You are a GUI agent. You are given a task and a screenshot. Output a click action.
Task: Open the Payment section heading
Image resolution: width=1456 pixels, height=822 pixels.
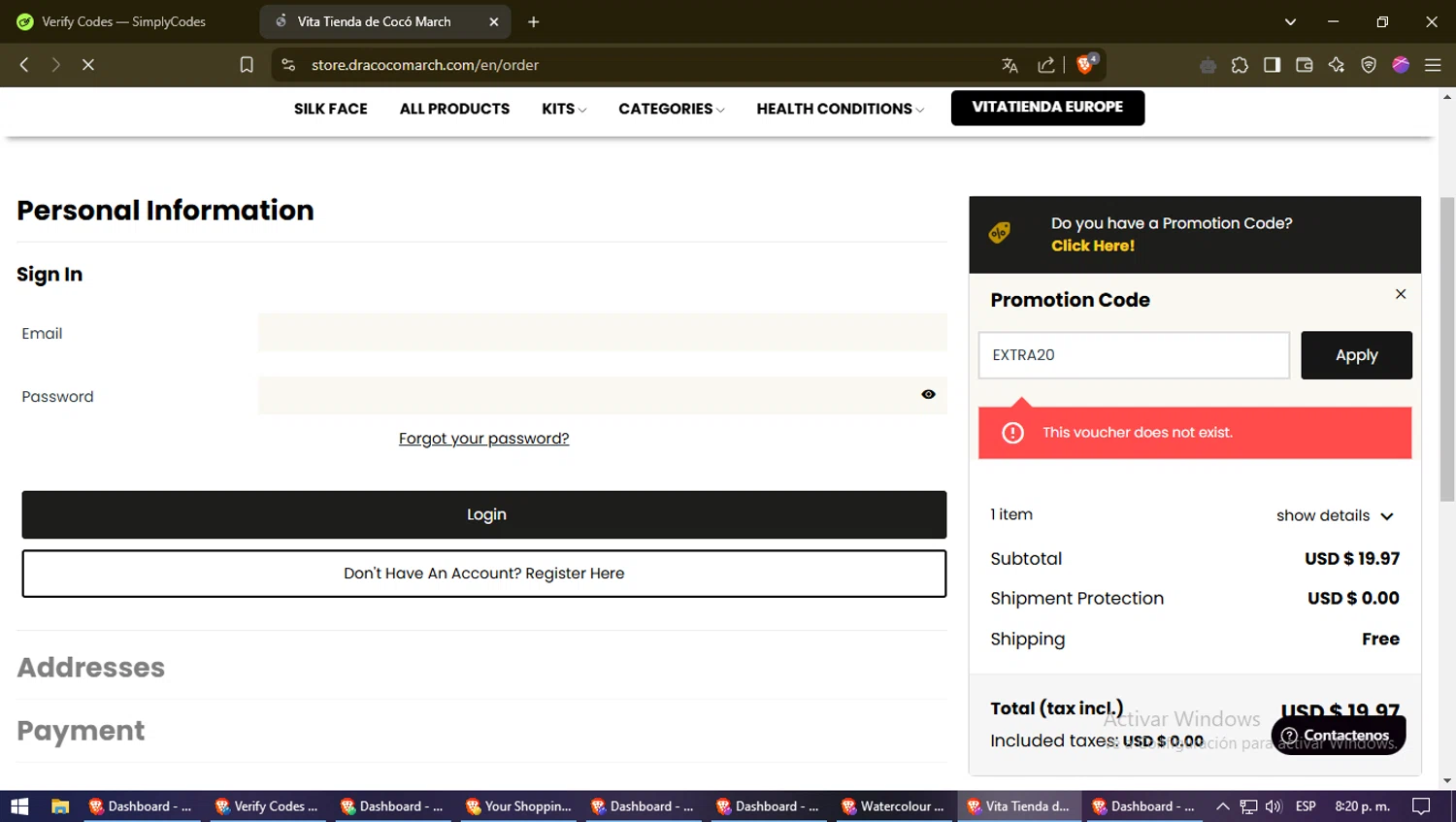click(x=81, y=731)
